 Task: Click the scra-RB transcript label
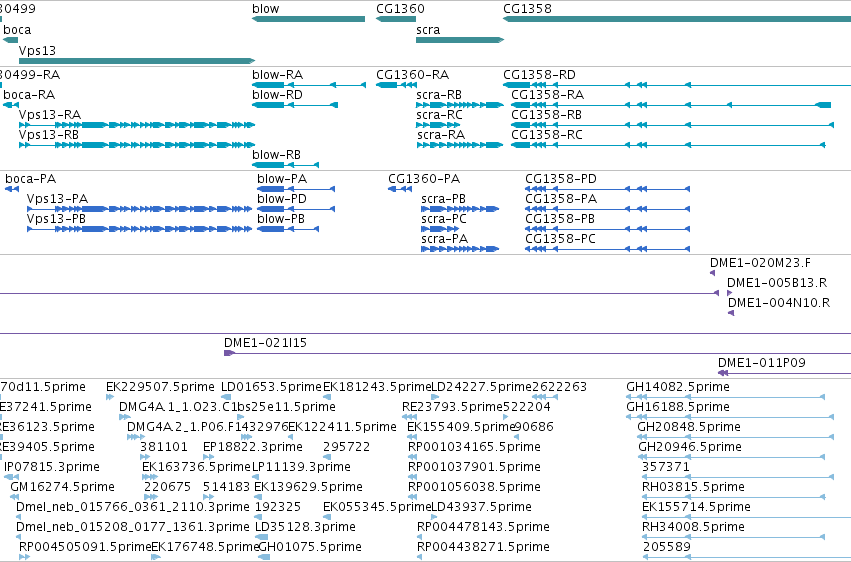(x=439, y=95)
